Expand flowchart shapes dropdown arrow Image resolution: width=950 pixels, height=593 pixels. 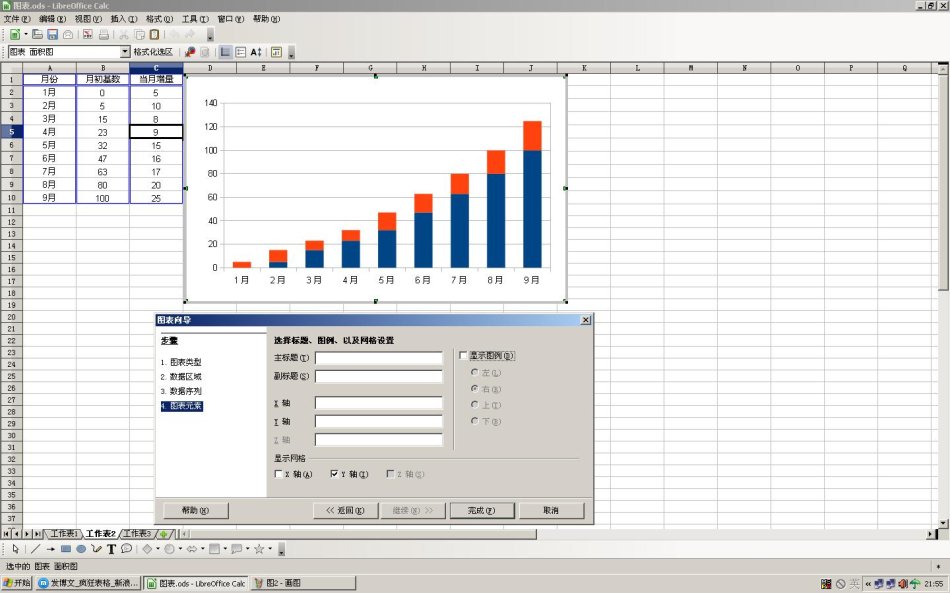pos(225,549)
